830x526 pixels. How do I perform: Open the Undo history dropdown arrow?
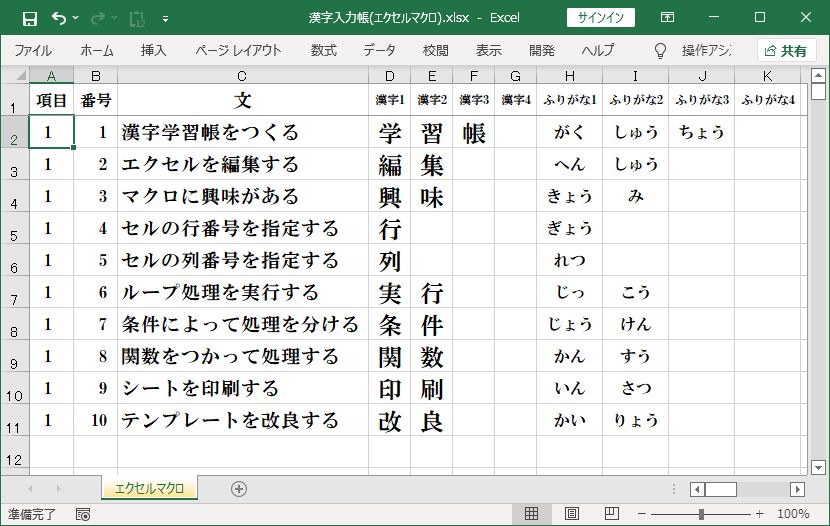(76, 19)
